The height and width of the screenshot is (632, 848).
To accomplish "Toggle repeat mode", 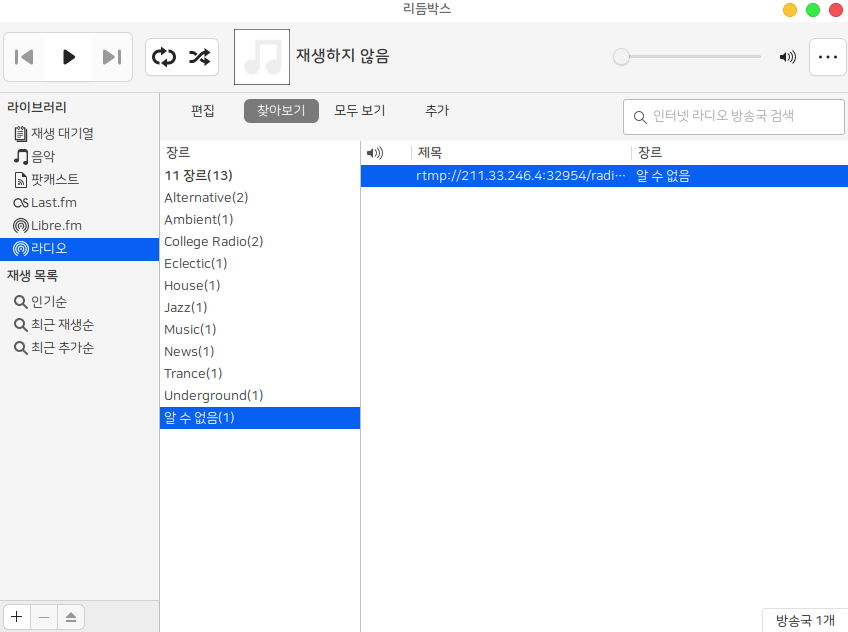I will coord(164,57).
